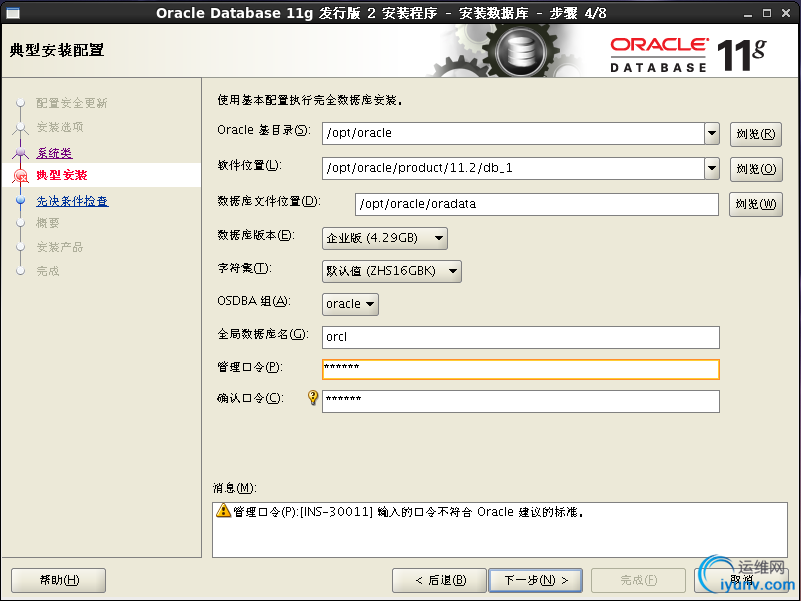
Task: Click 浏览(W) for database file location
Action: [x=756, y=204]
